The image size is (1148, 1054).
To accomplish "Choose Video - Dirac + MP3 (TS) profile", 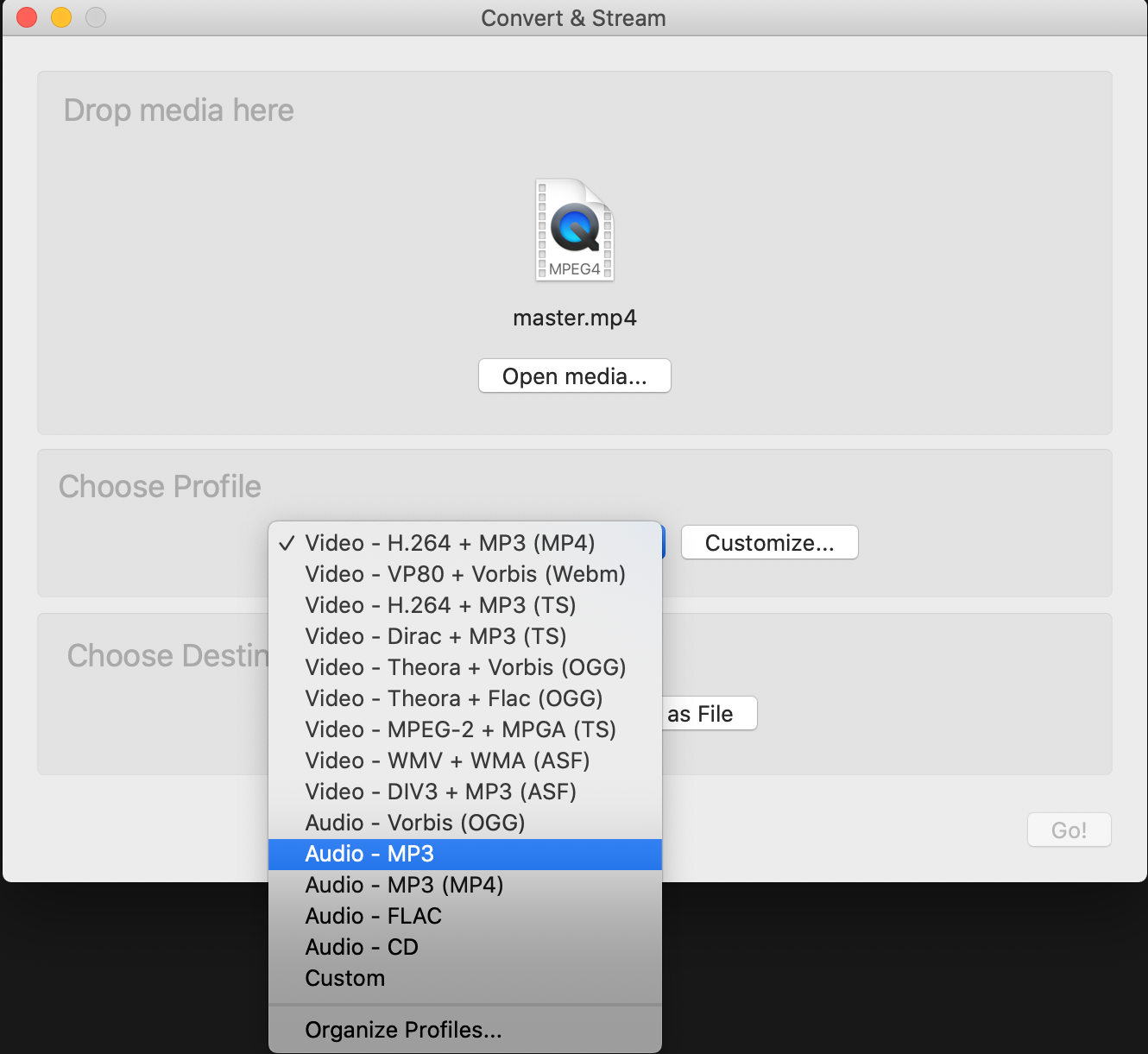I will pos(465,636).
